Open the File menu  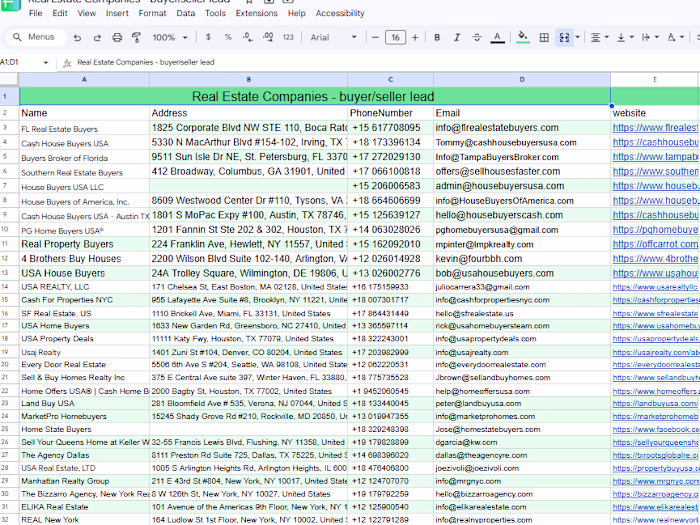pos(35,13)
